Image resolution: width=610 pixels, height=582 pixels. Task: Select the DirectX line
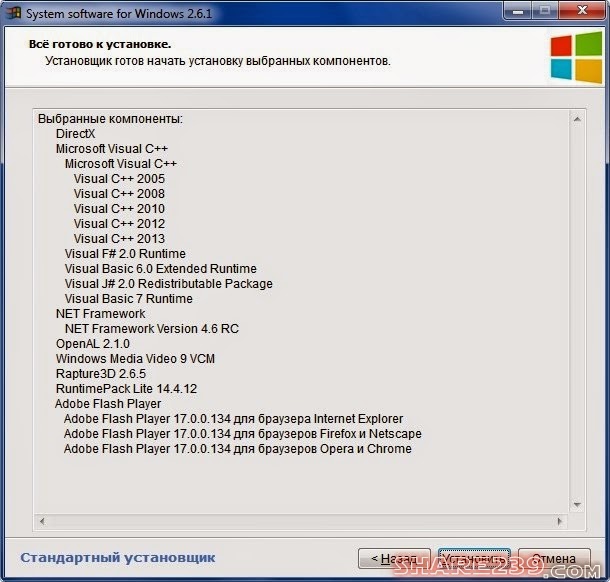(75, 133)
